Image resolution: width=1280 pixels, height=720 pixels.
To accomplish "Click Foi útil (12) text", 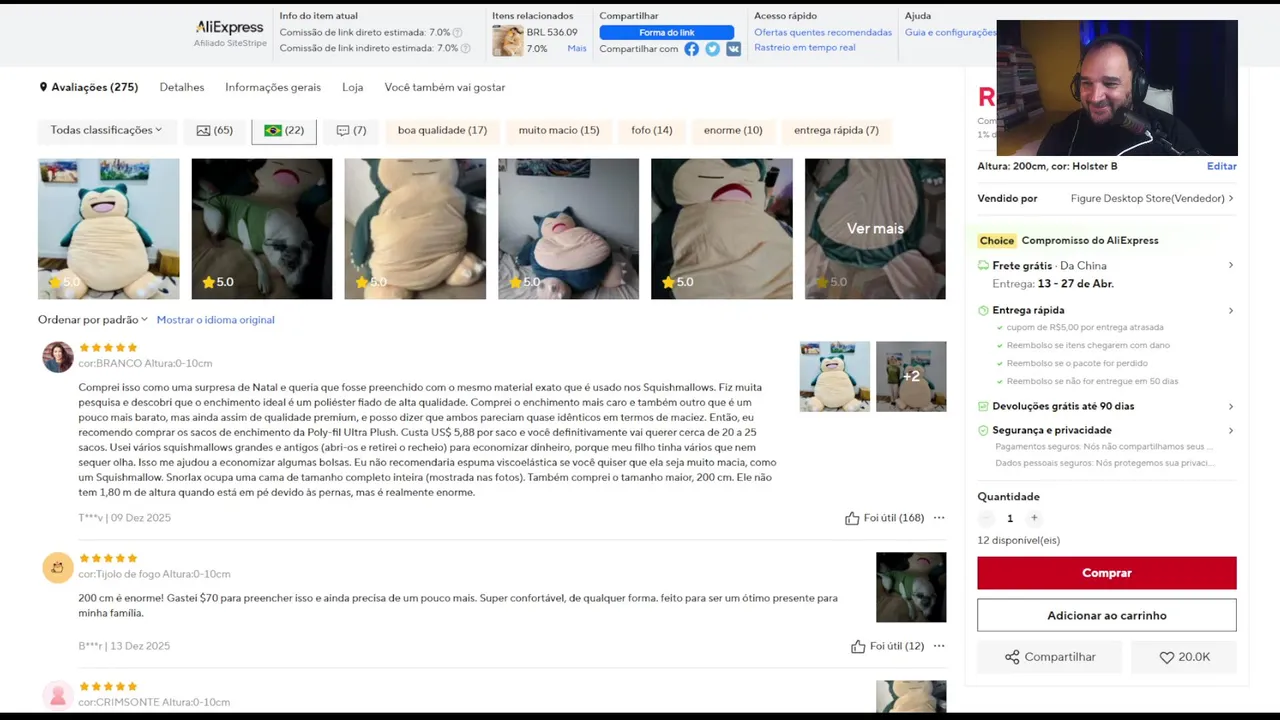I will 897,646.
